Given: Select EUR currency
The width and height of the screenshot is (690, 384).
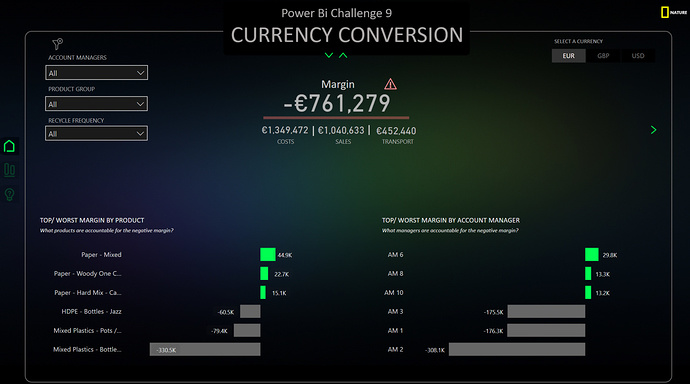Looking at the screenshot, I should (x=569, y=56).
